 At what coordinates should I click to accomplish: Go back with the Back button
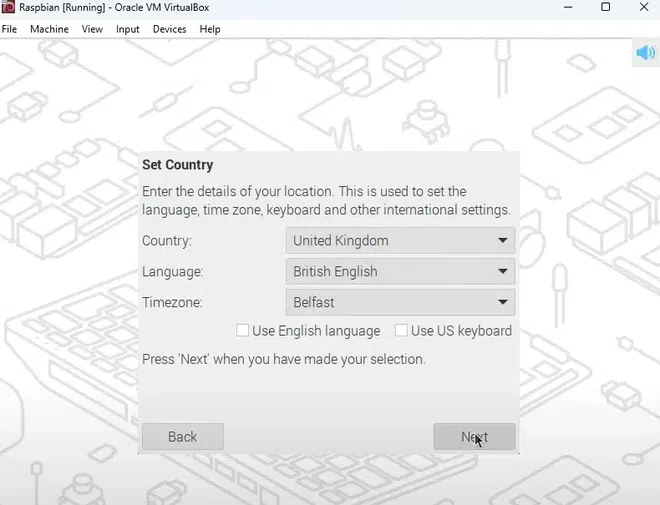183,437
